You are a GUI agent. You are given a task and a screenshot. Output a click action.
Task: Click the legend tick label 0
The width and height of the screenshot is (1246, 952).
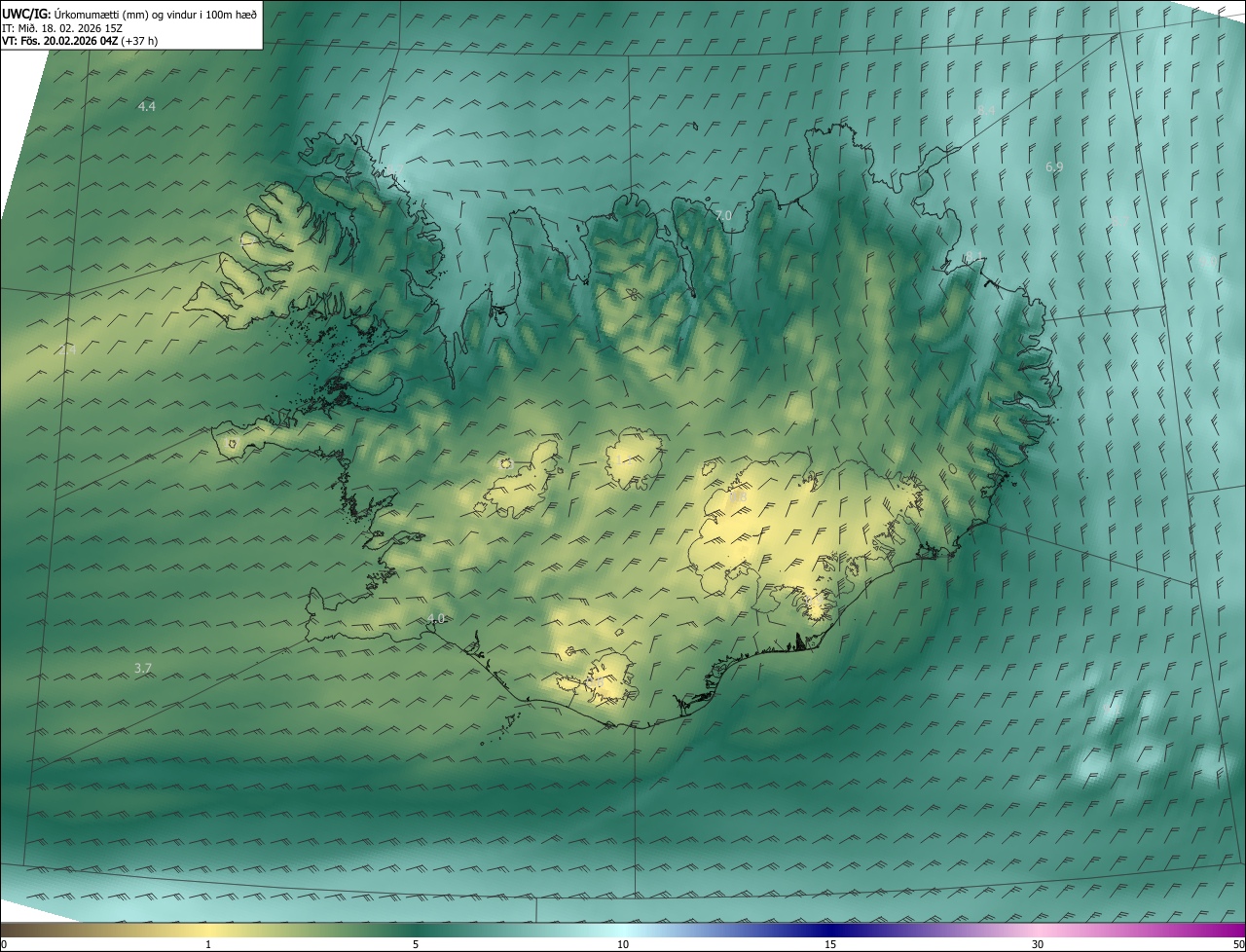point(4,945)
